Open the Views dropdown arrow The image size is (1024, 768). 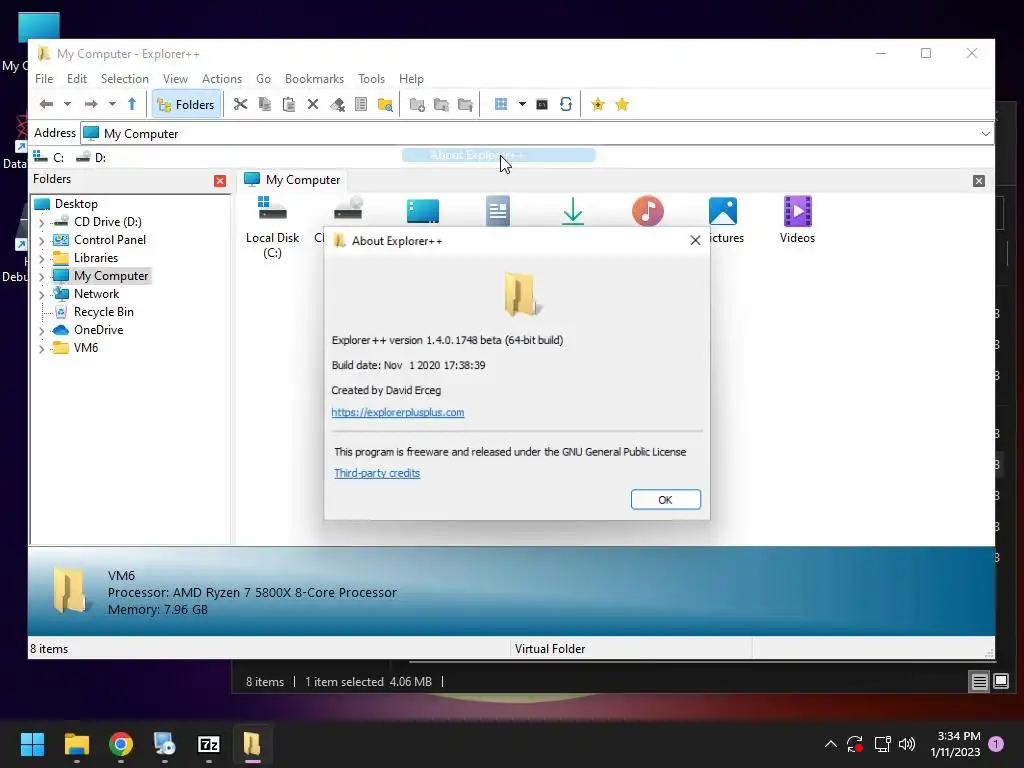click(522, 104)
